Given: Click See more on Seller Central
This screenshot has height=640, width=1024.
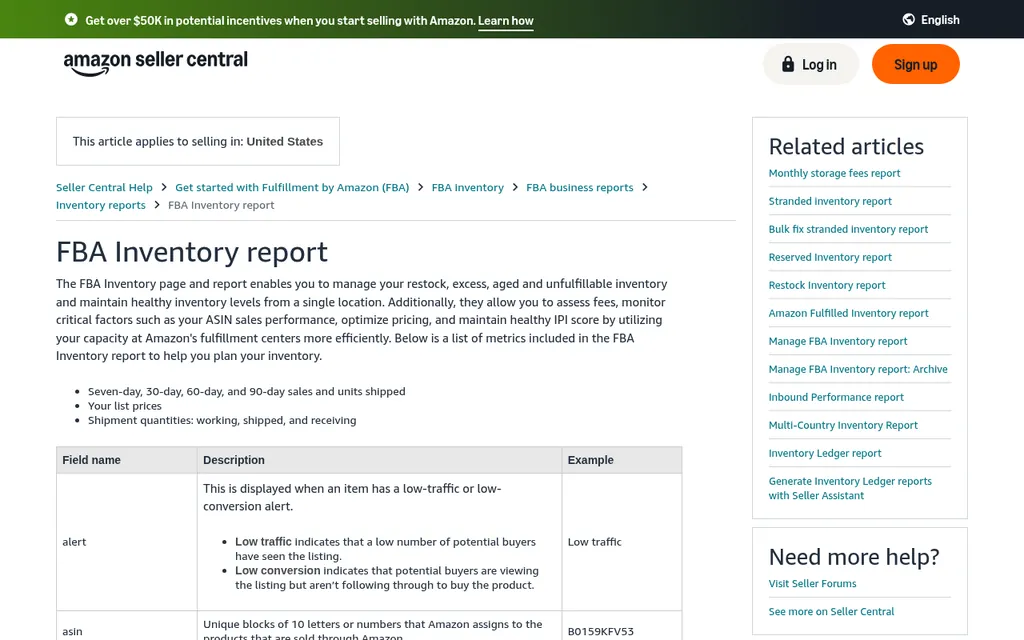Looking at the screenshot, I should pos(831,612).
